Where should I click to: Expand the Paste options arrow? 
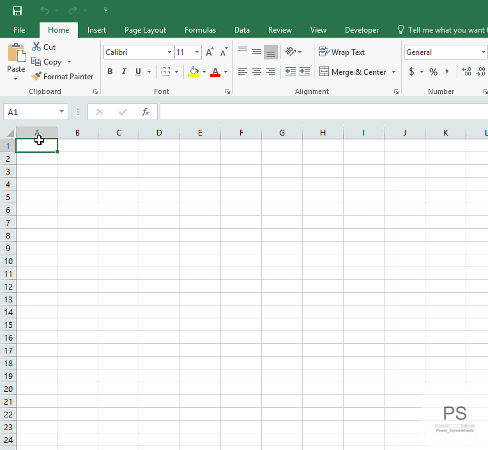point(16,79)
